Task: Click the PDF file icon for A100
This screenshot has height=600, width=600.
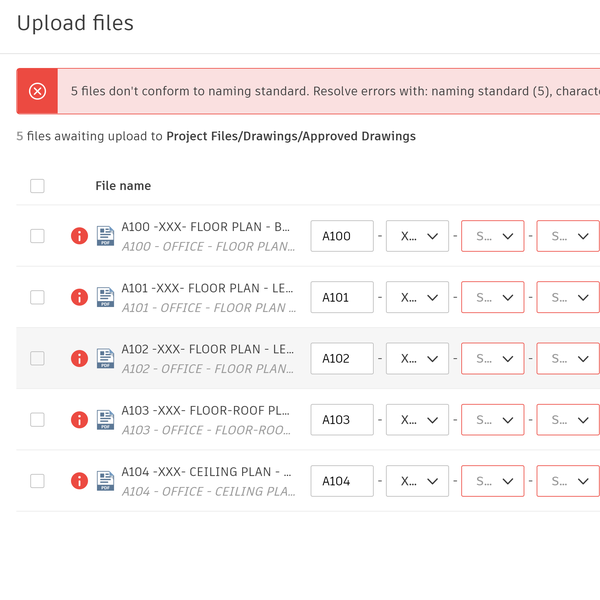Action: (x=105, y=237)
